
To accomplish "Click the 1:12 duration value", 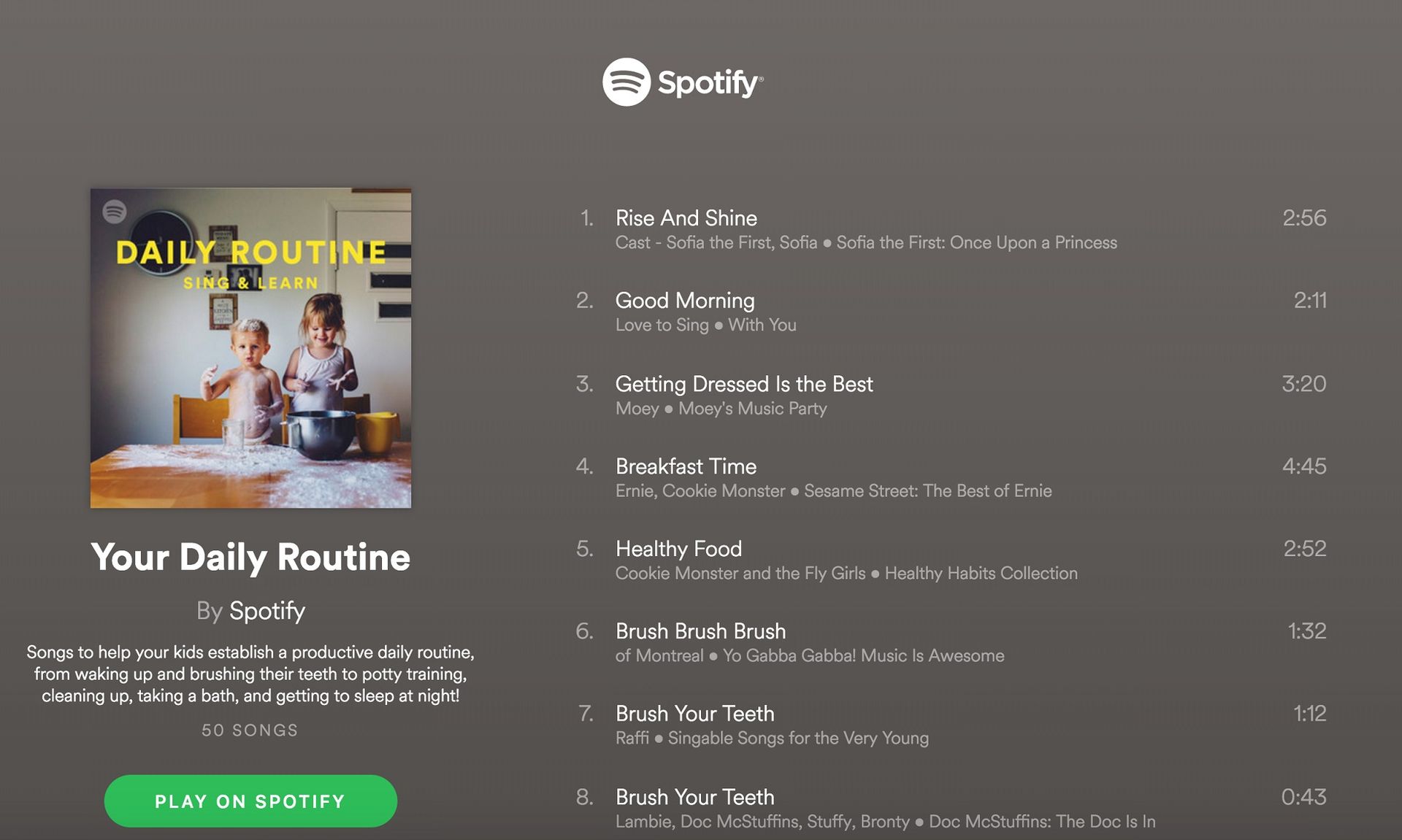I will point(1309,714).
